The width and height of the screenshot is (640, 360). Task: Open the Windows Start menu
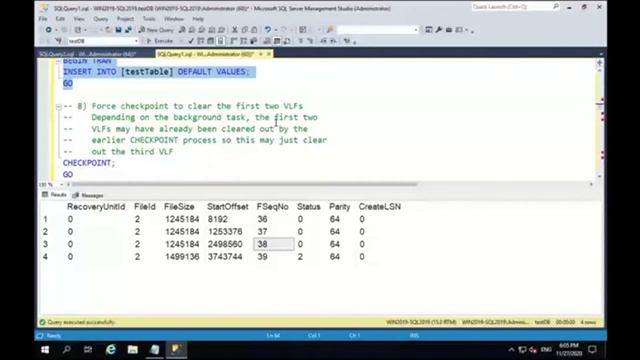pos(45,349)
